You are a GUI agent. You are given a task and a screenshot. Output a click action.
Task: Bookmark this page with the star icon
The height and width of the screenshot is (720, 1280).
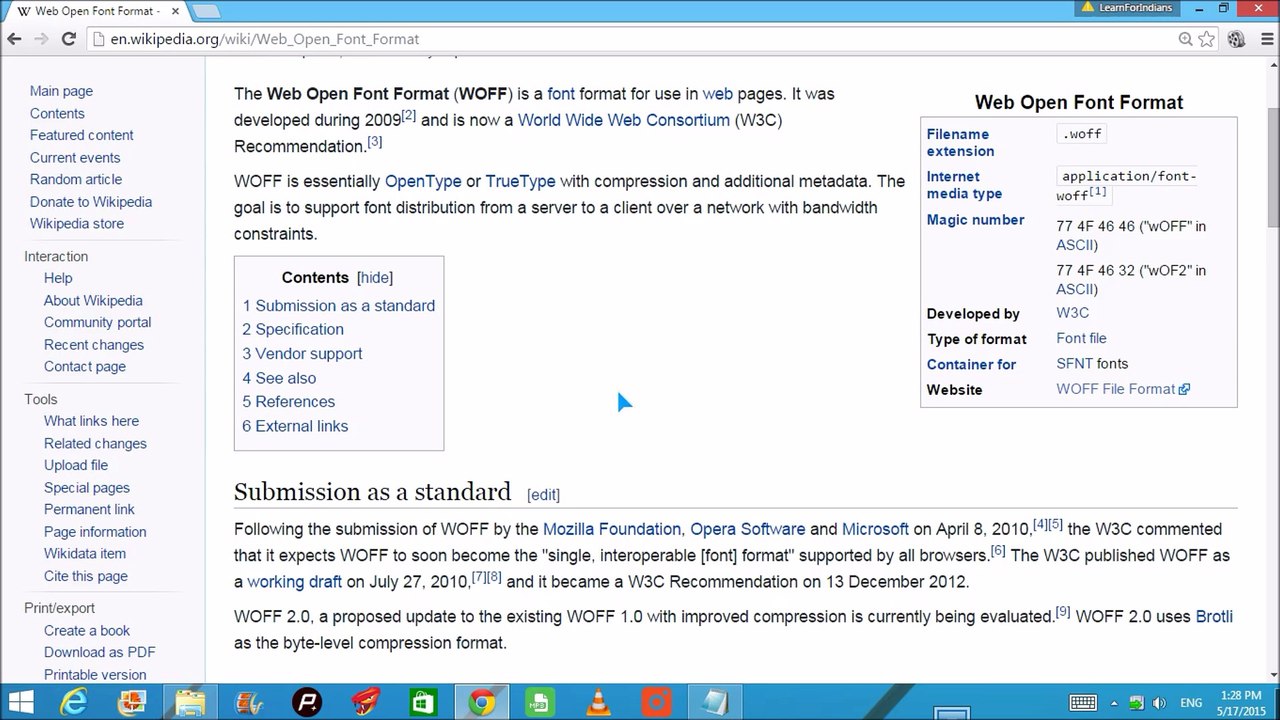[x=1207, y=39]
